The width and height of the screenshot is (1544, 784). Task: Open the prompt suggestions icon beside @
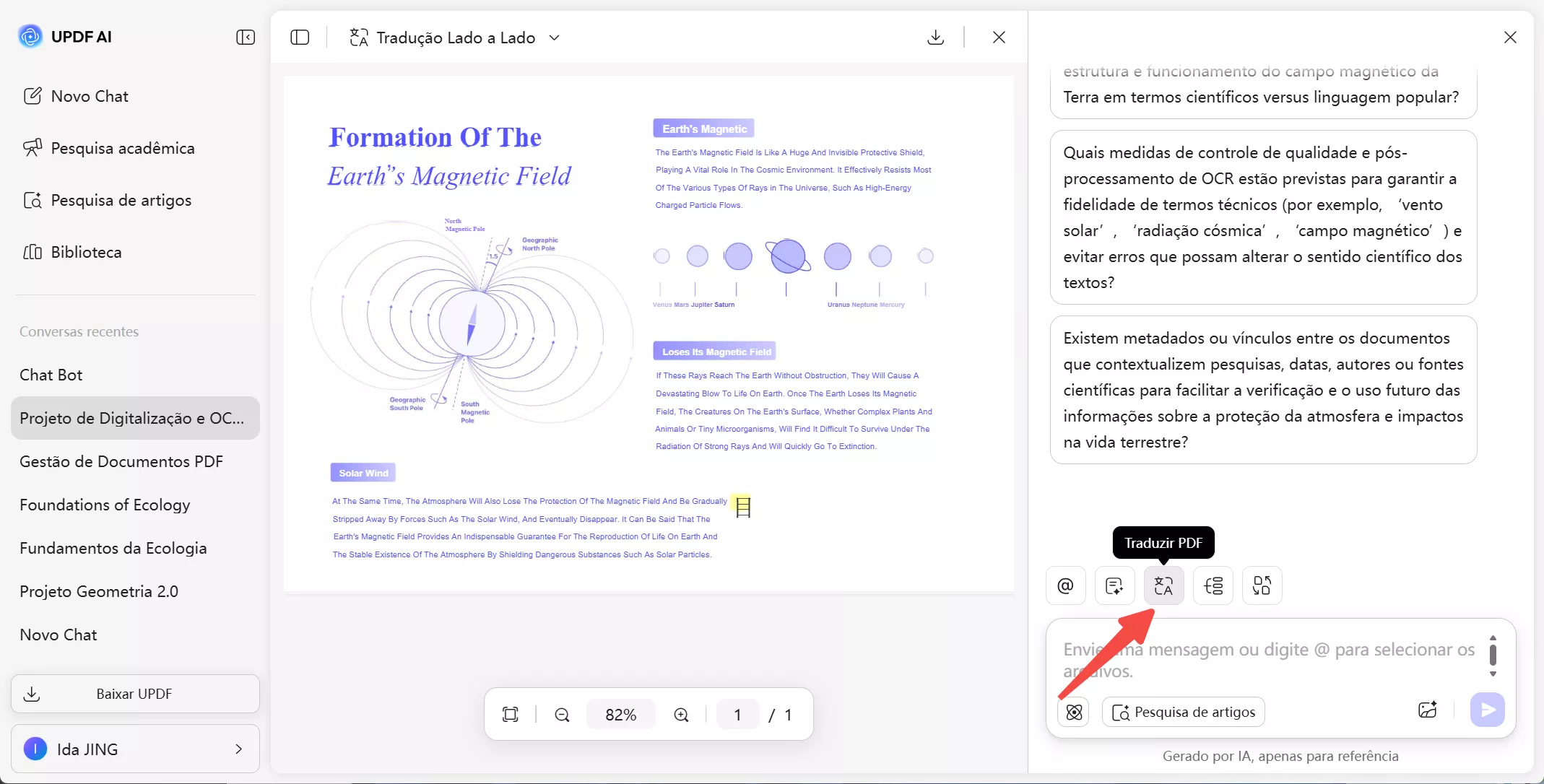point(1114,585)
